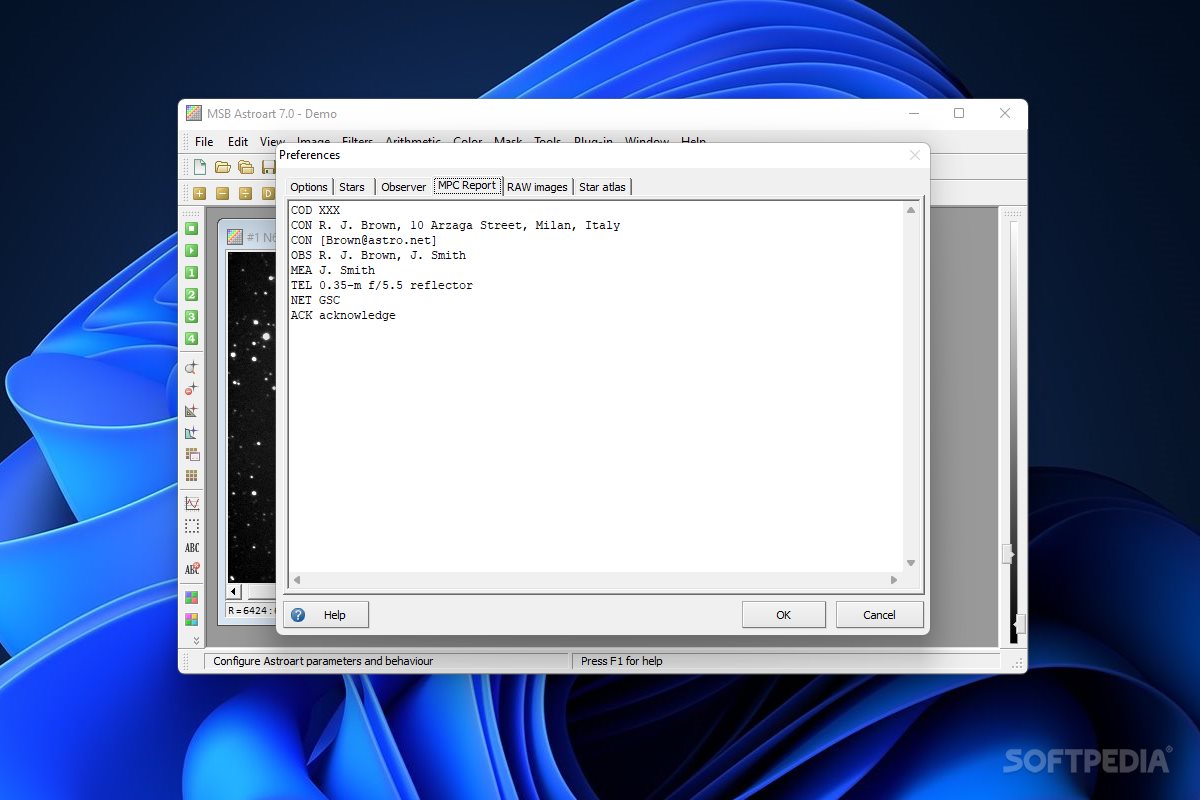Click the 'NET GSC' line

point(315,301)
